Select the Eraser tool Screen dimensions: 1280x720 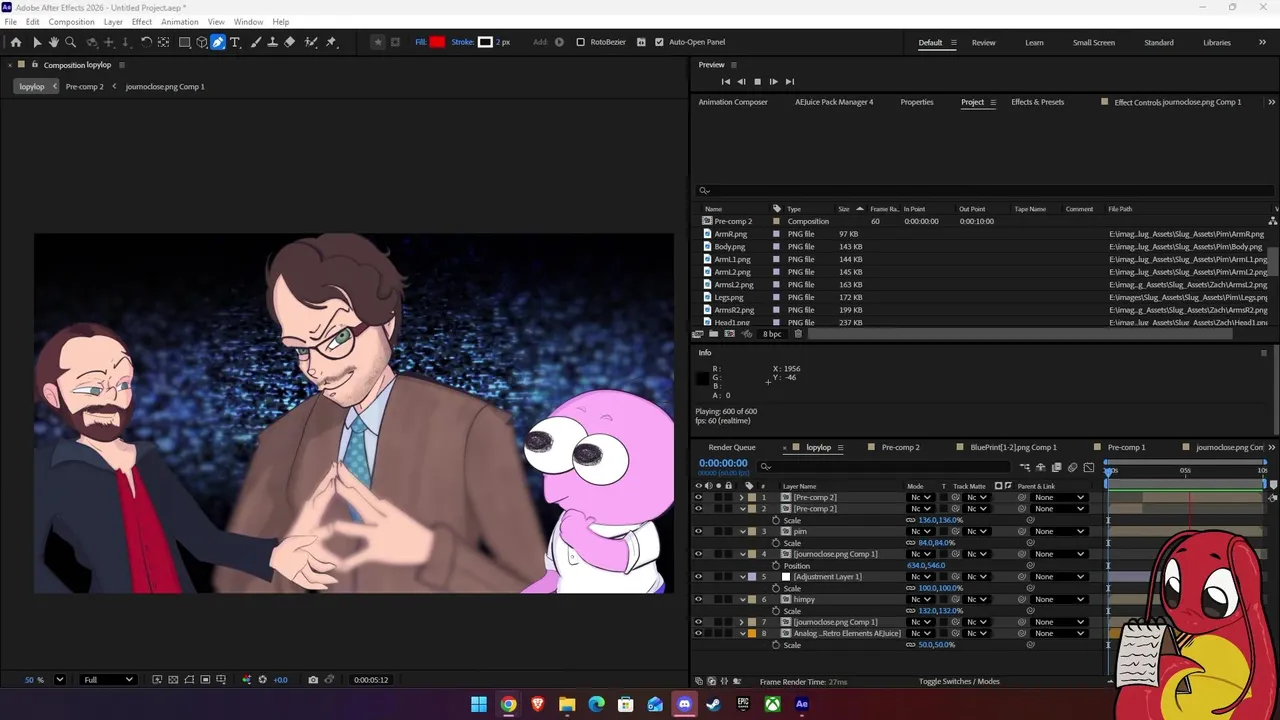[x=290, y=42]
